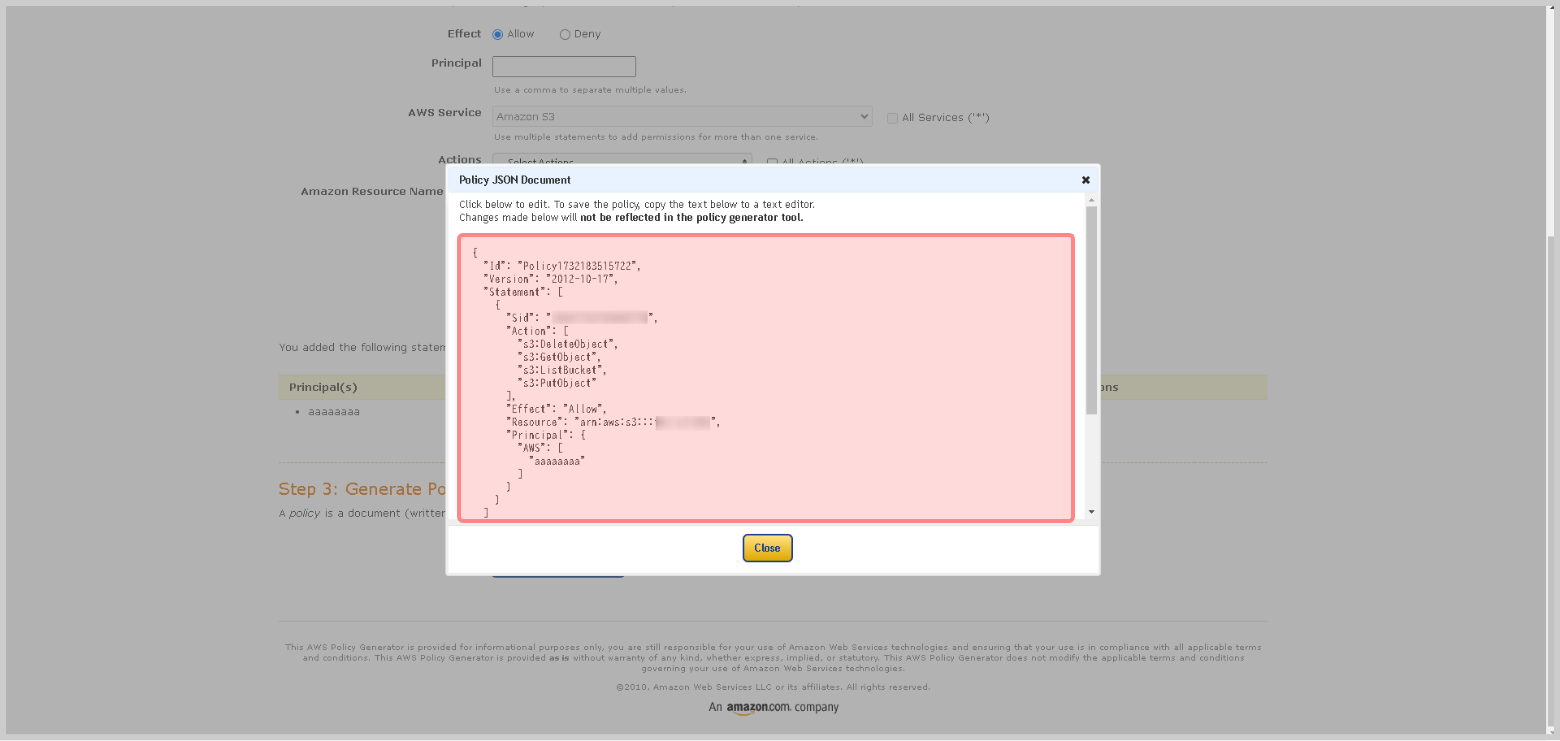
Task: Check the All Services ('*') checkbox
Action: tap(892, 118)
